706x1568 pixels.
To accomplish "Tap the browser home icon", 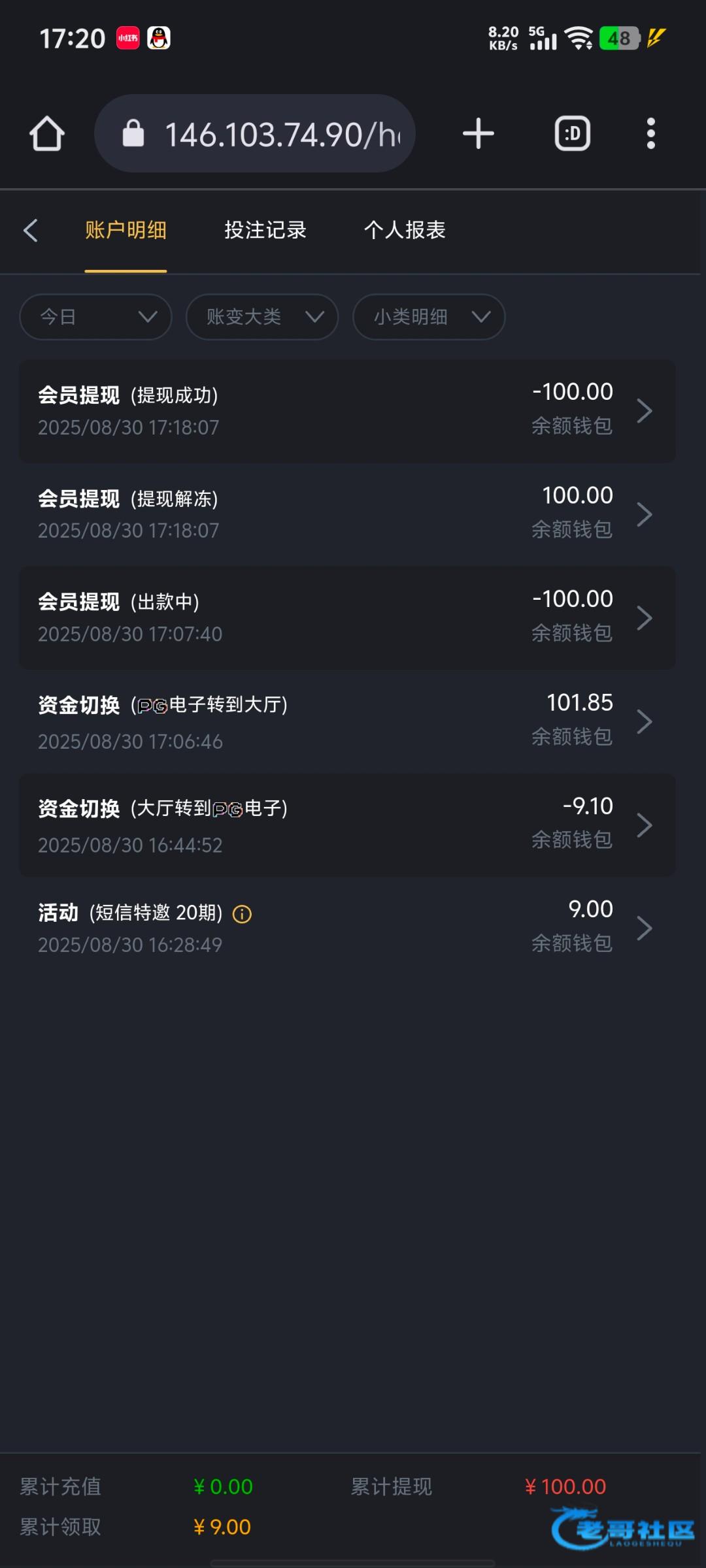I will click(x=47, y=134).
